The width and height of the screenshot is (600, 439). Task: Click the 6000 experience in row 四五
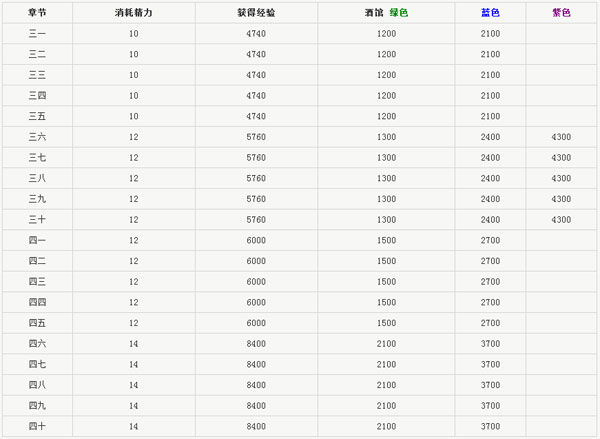pyautogui.click(x=256, y=323)
